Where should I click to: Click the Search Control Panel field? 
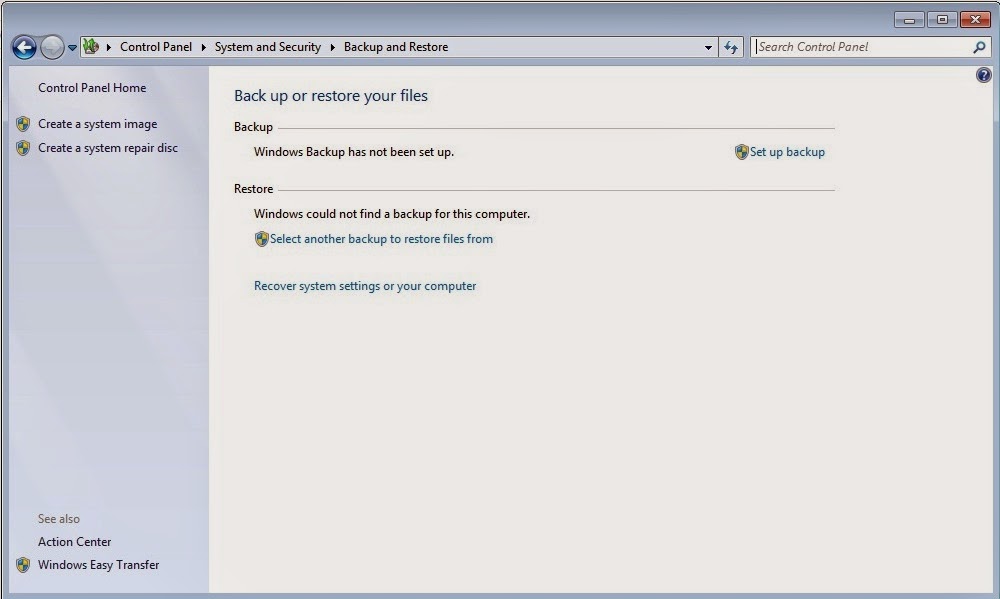pyautogui.click(x=862, y=47)
